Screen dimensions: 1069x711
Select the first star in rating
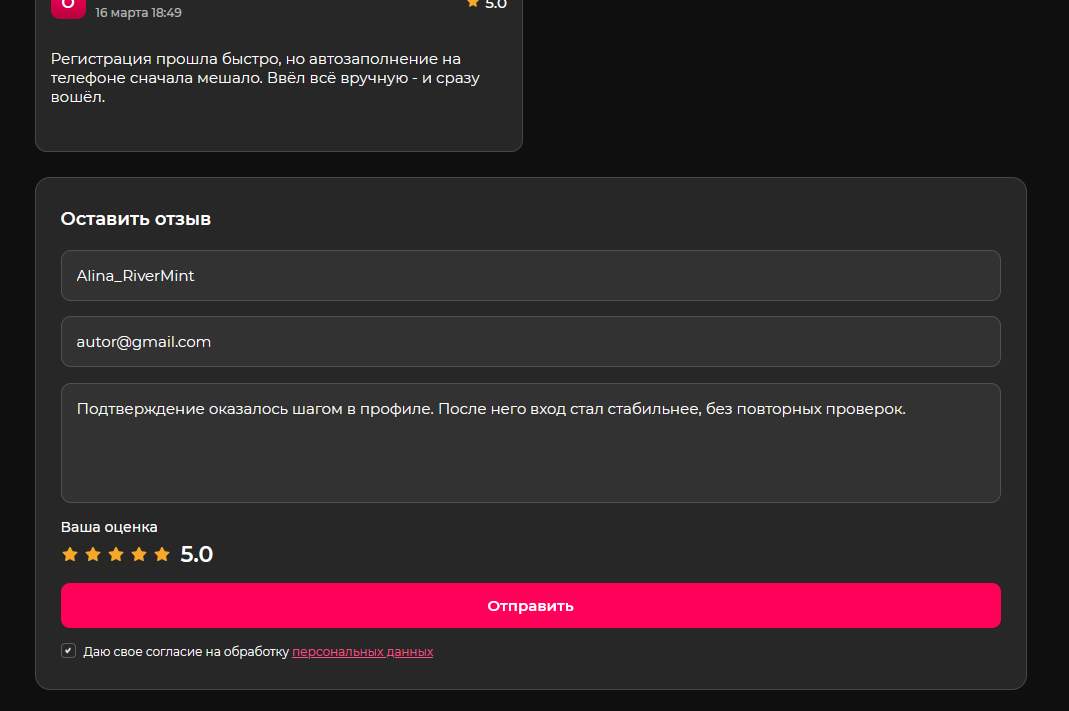coord(70,554)
